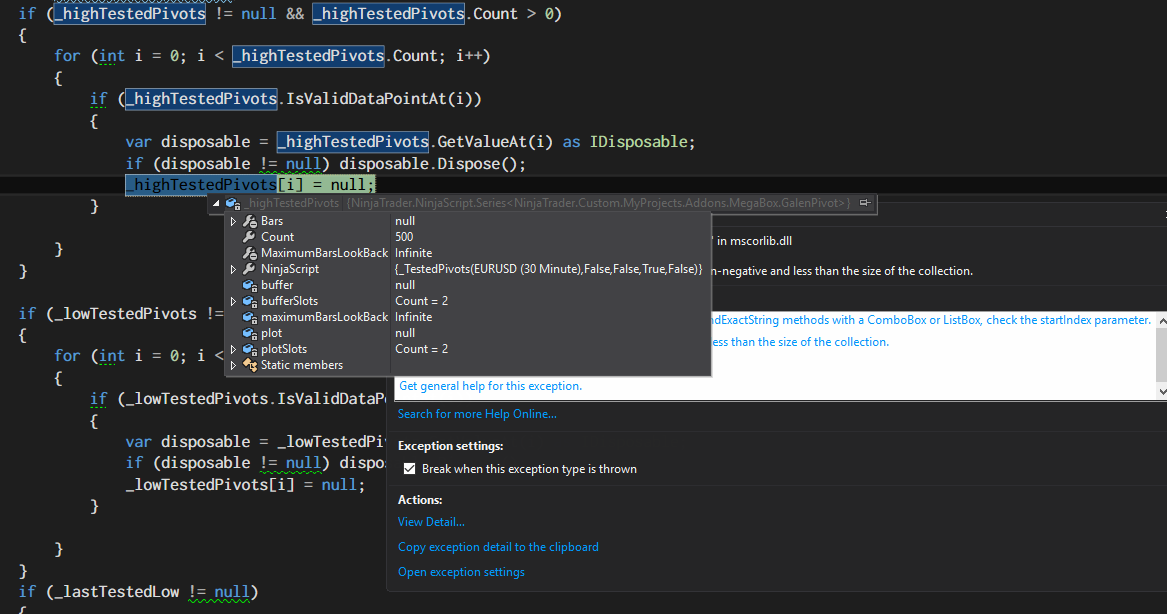Click the MaximumBarsLookBack property icon

249,253
